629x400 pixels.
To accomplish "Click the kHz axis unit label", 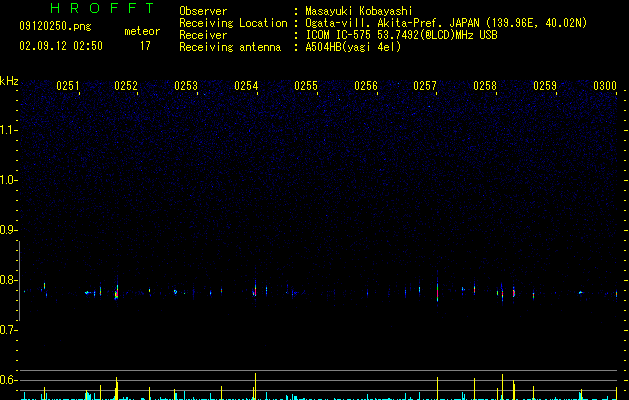I will point(9,81).
